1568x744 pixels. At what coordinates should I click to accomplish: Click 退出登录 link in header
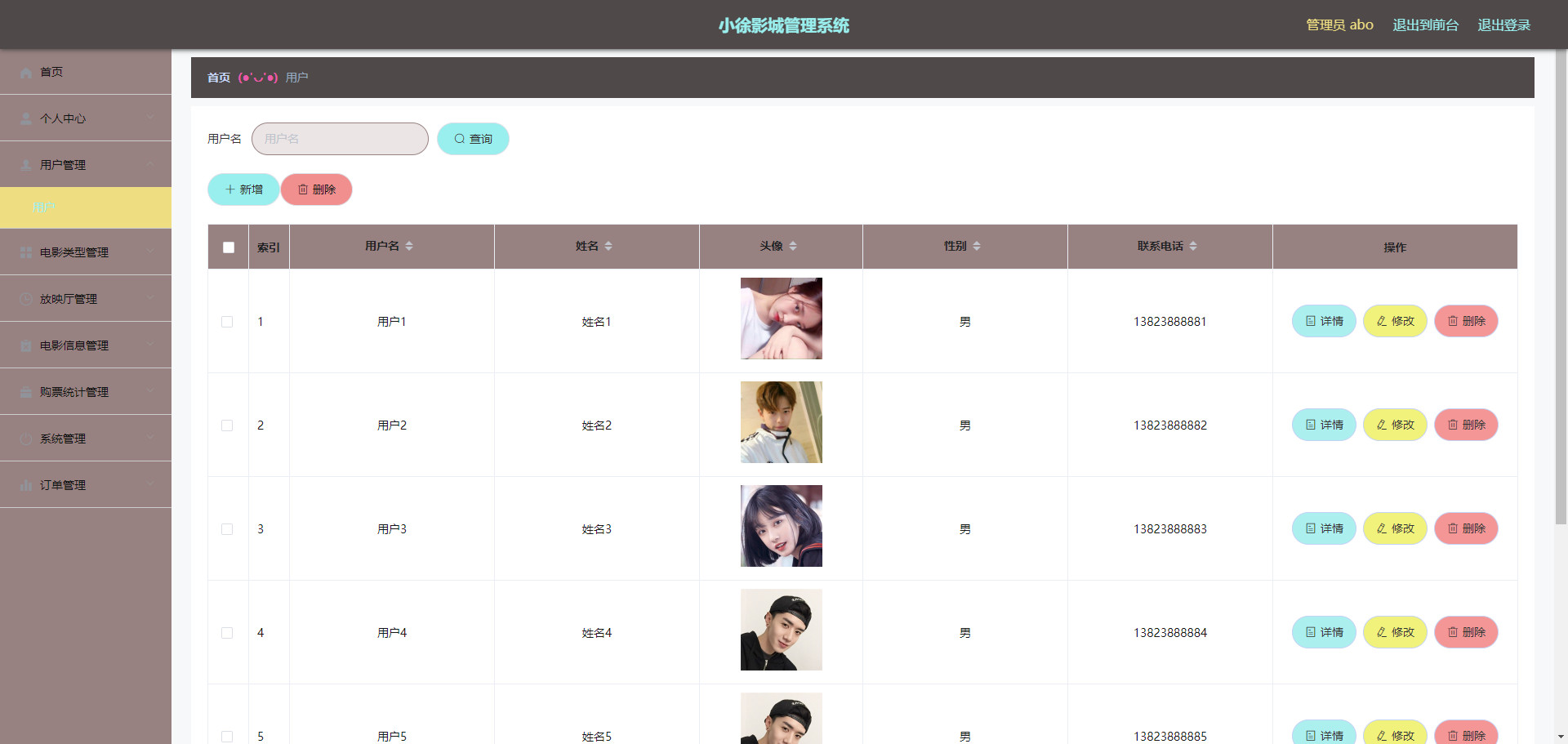pos(1504,25)
